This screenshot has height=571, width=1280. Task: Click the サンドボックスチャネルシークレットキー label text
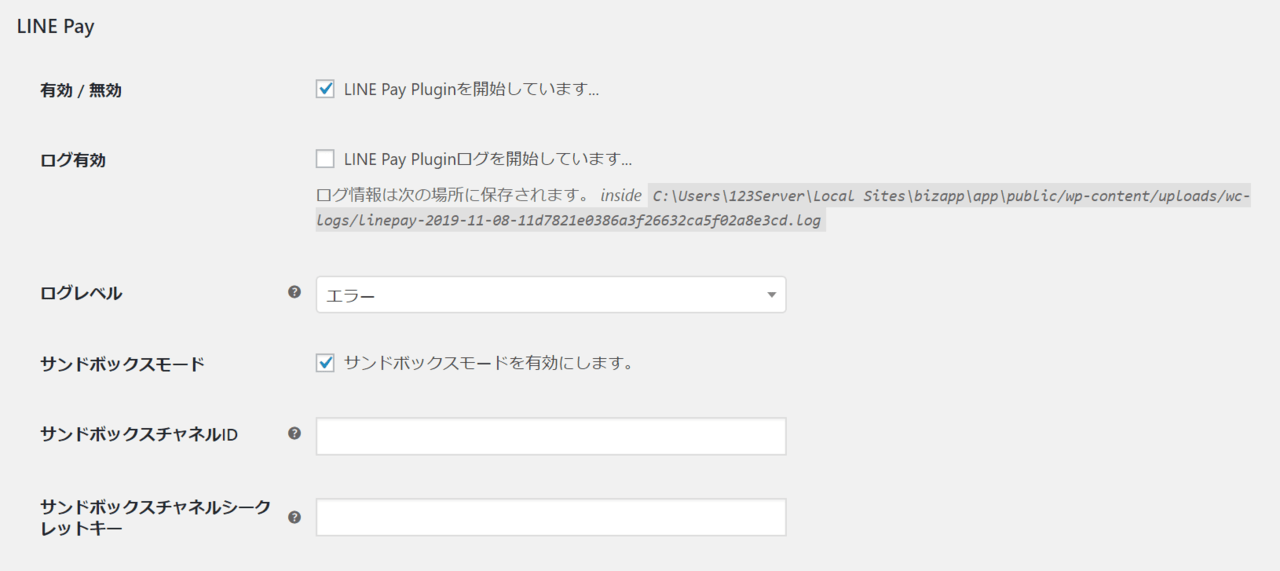(x=156, y=517)
